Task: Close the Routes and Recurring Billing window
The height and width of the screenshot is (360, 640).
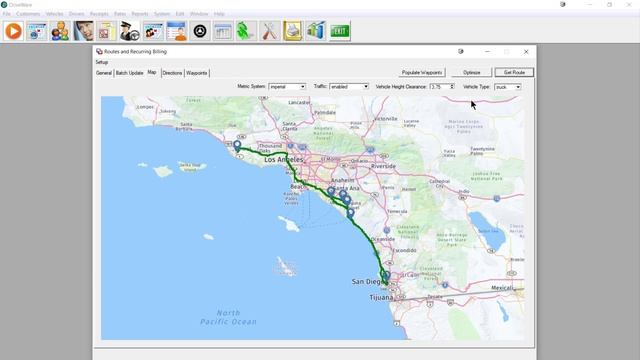Action: (x=526, y=51)
